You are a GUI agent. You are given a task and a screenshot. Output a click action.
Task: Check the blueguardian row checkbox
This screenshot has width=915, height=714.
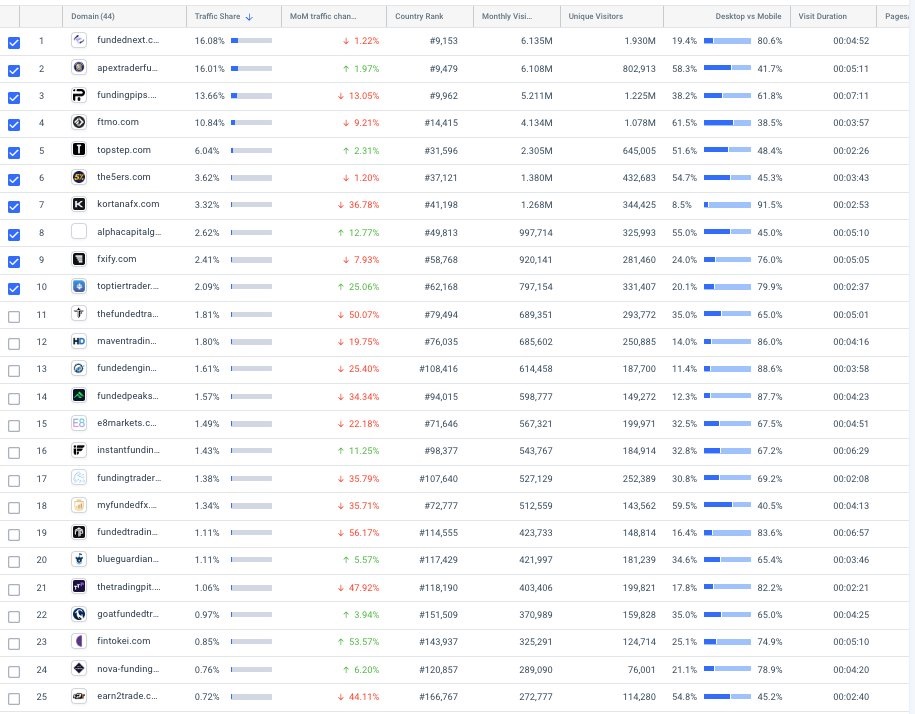click(x=14, y=562)
